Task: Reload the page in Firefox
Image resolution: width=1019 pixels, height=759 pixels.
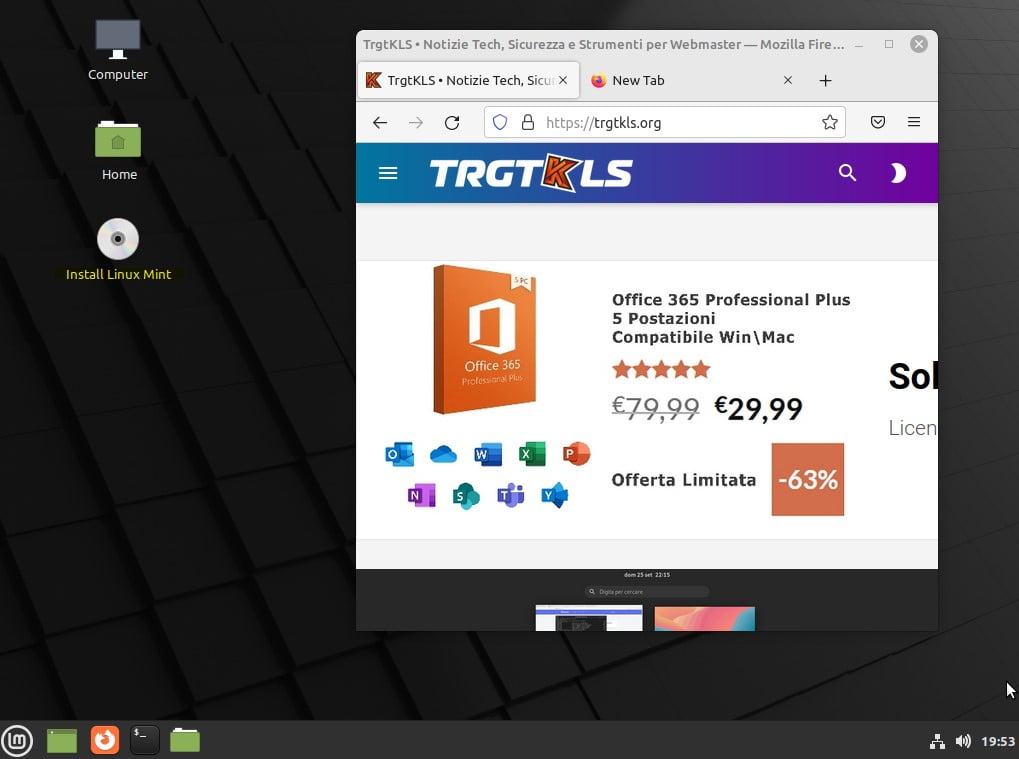Action: click(452, 122)
